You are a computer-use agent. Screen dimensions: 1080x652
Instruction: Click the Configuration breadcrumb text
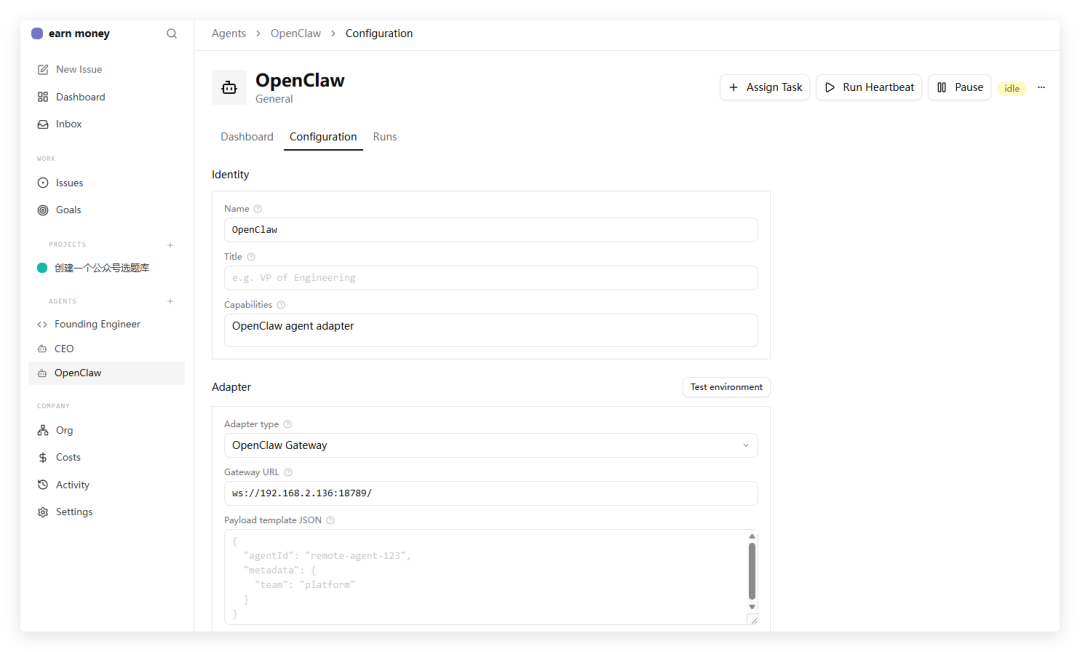coord(379,33)
